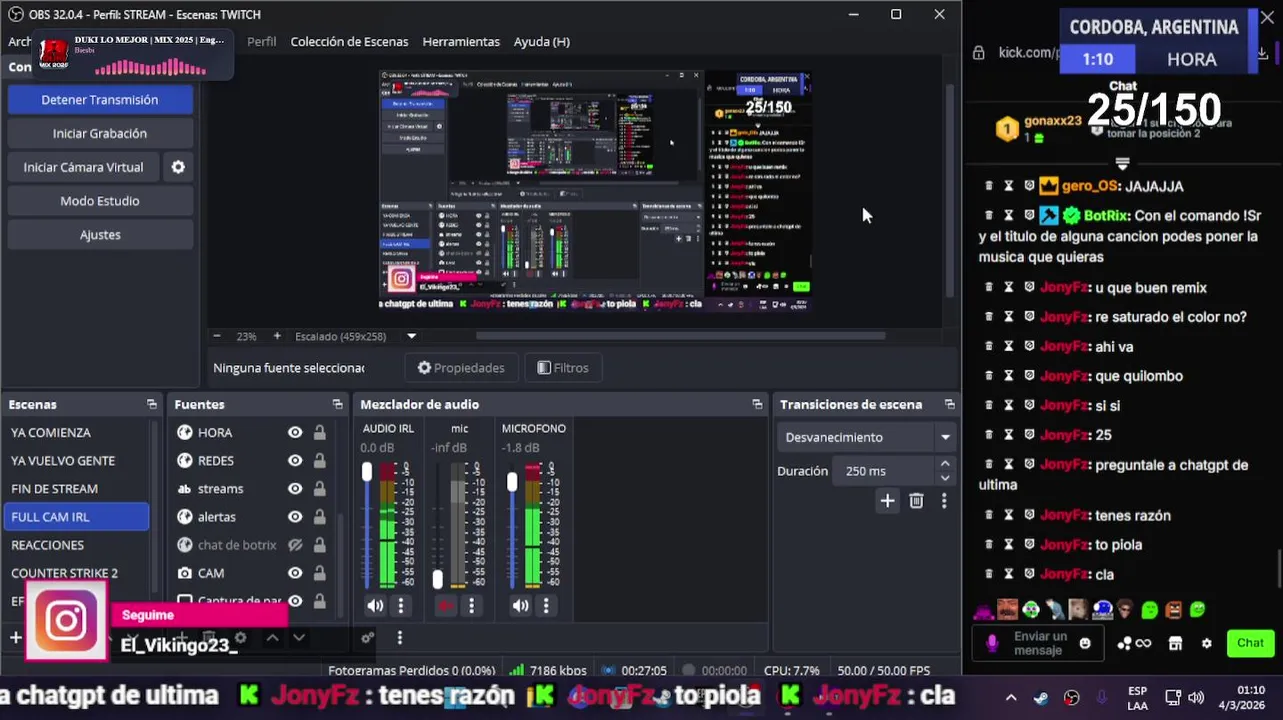Adjust the AUDIO IRL volume fader
Screen dimensions: 1283x720
tap(367, 472)
